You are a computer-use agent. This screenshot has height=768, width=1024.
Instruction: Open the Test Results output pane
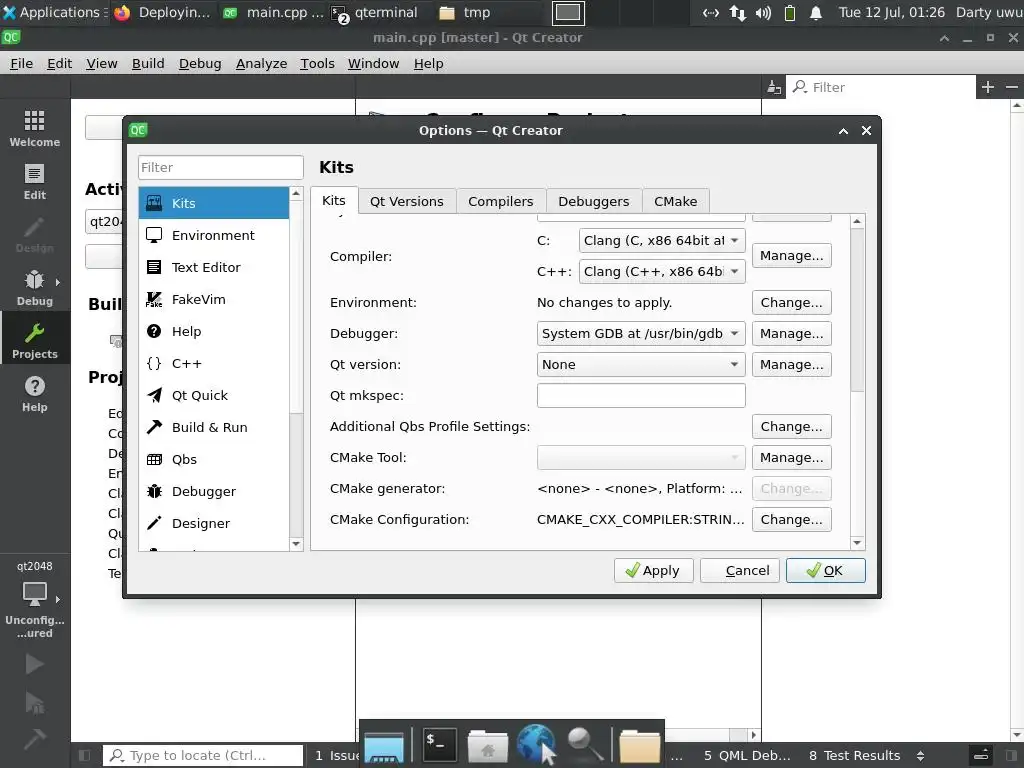point(854,756)
